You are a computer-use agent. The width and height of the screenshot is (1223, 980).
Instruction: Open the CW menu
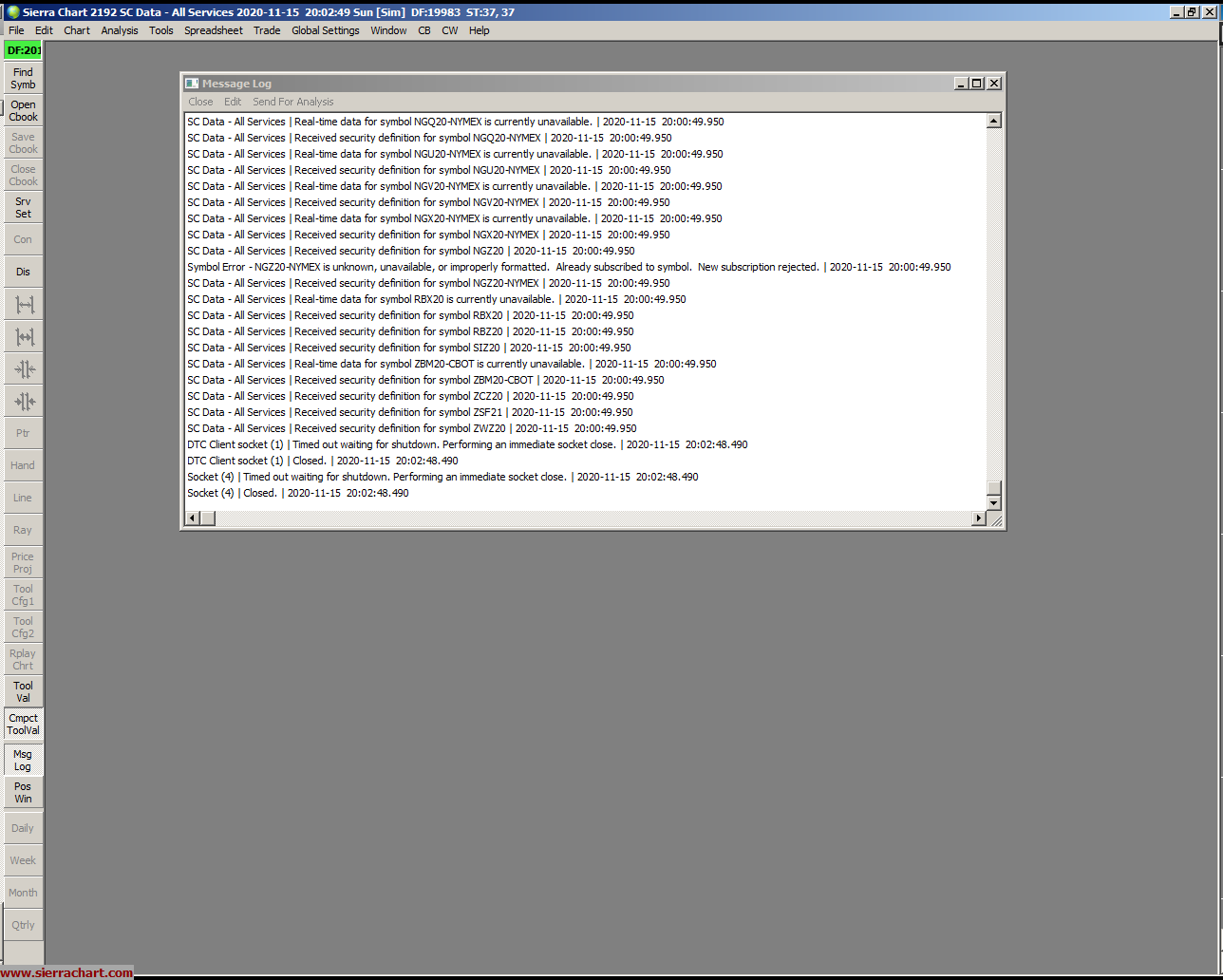(x=449, y=30)
